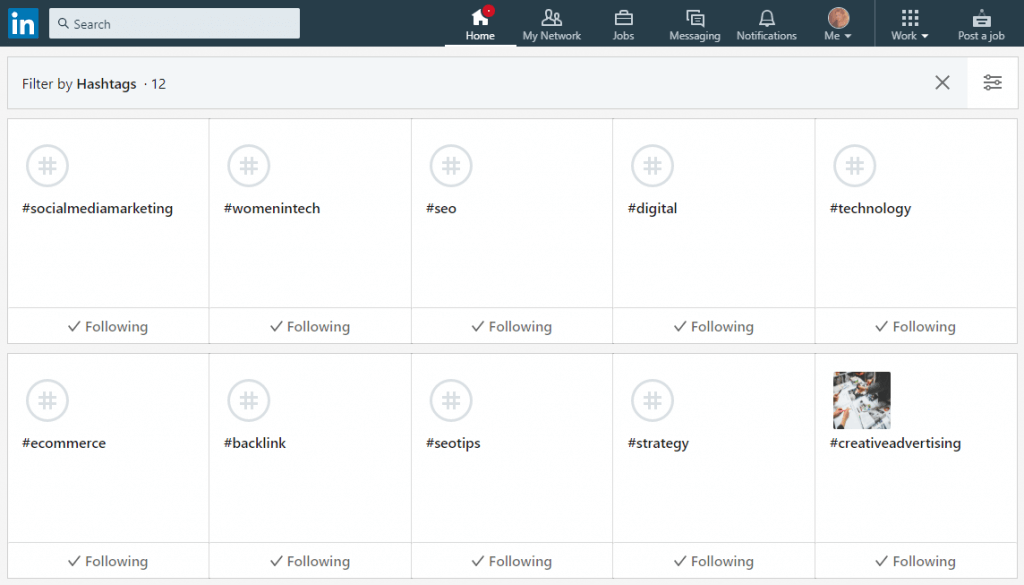Open the #socialmediamarketing hashtag link
Screen dimensions: 1024x585
[x=97, y=208]
